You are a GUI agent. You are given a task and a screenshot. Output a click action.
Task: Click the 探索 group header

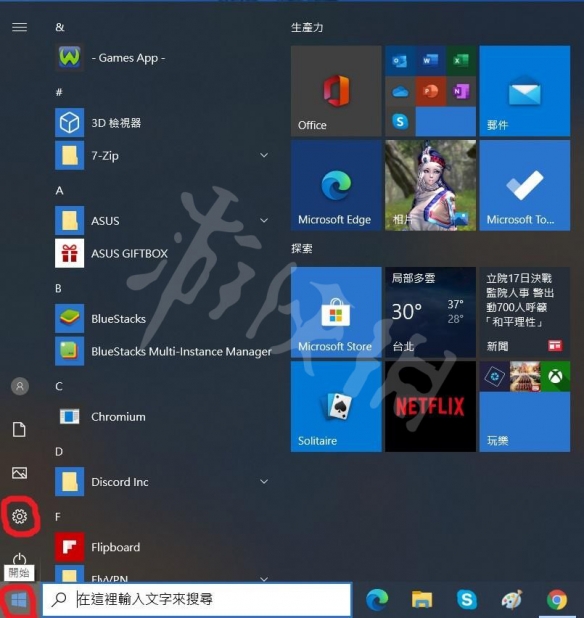302,249
